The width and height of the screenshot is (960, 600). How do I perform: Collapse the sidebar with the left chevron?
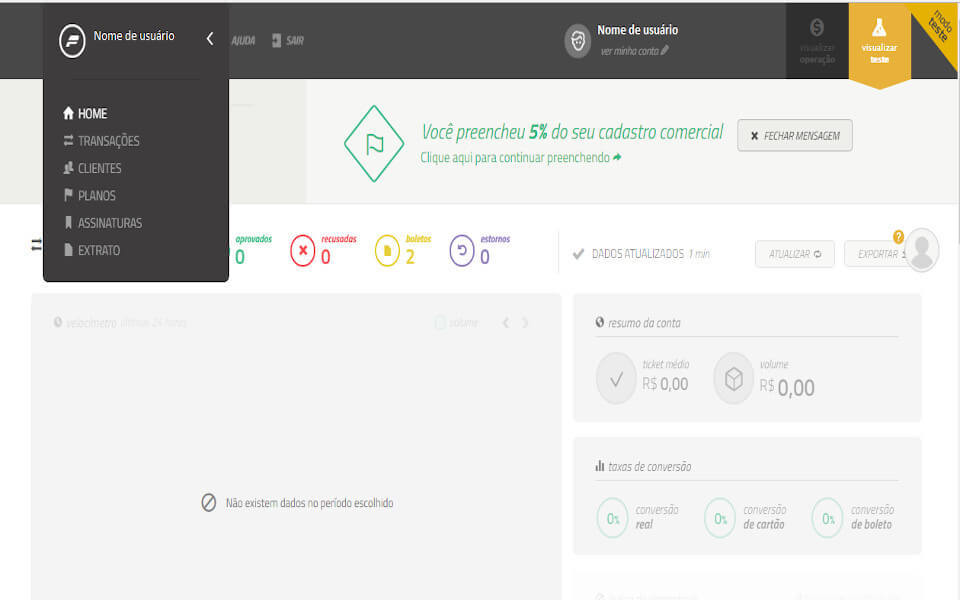click(x=209, y=39)
